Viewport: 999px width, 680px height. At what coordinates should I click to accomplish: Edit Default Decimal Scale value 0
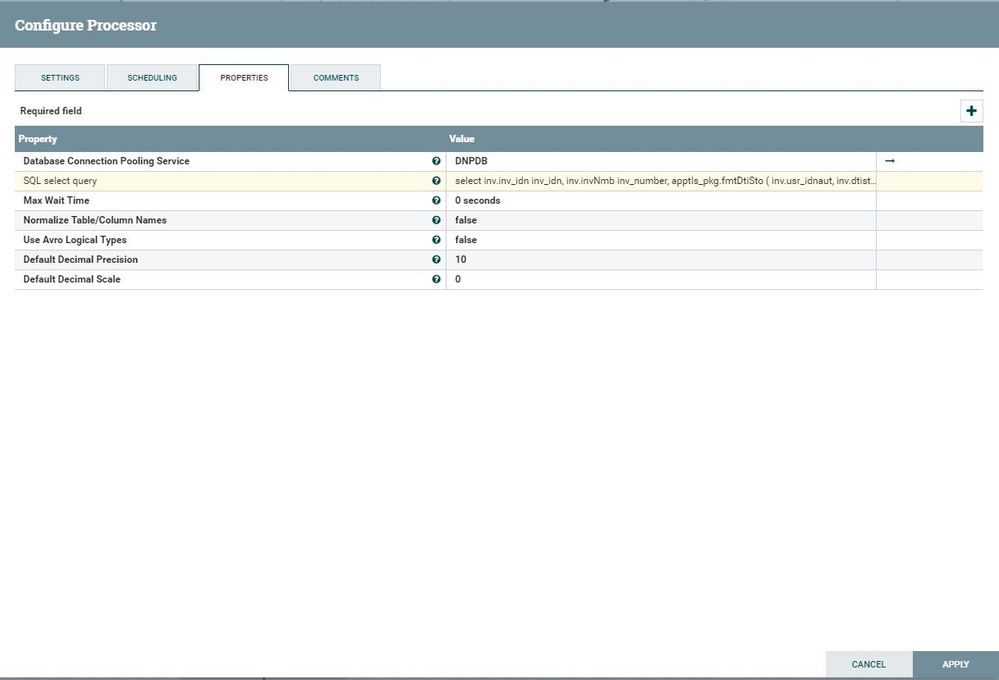coord(661,280)
